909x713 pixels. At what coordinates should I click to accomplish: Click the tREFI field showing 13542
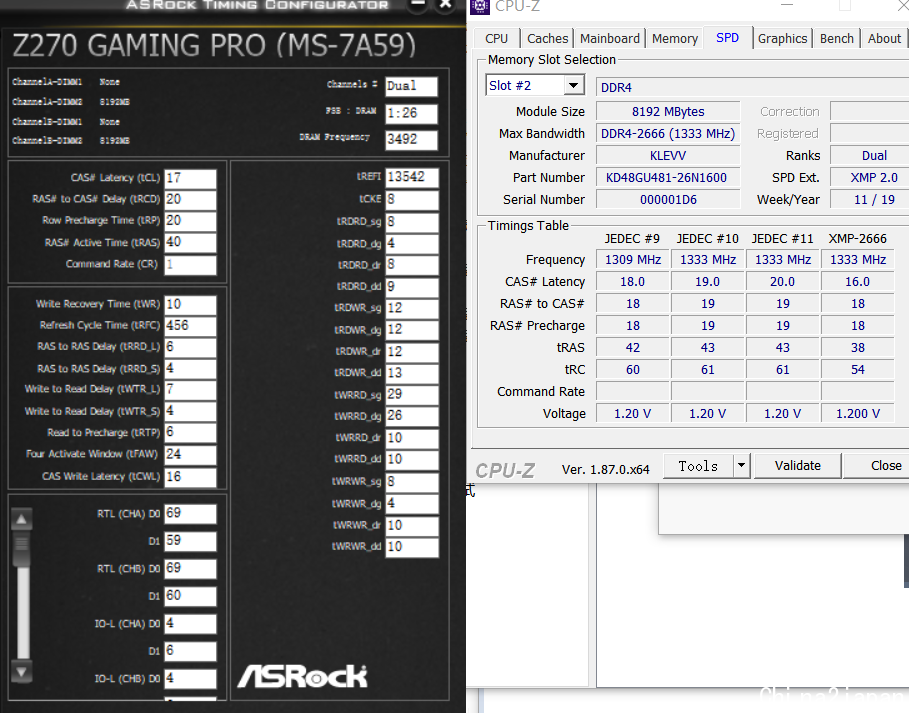pos(412,177)
